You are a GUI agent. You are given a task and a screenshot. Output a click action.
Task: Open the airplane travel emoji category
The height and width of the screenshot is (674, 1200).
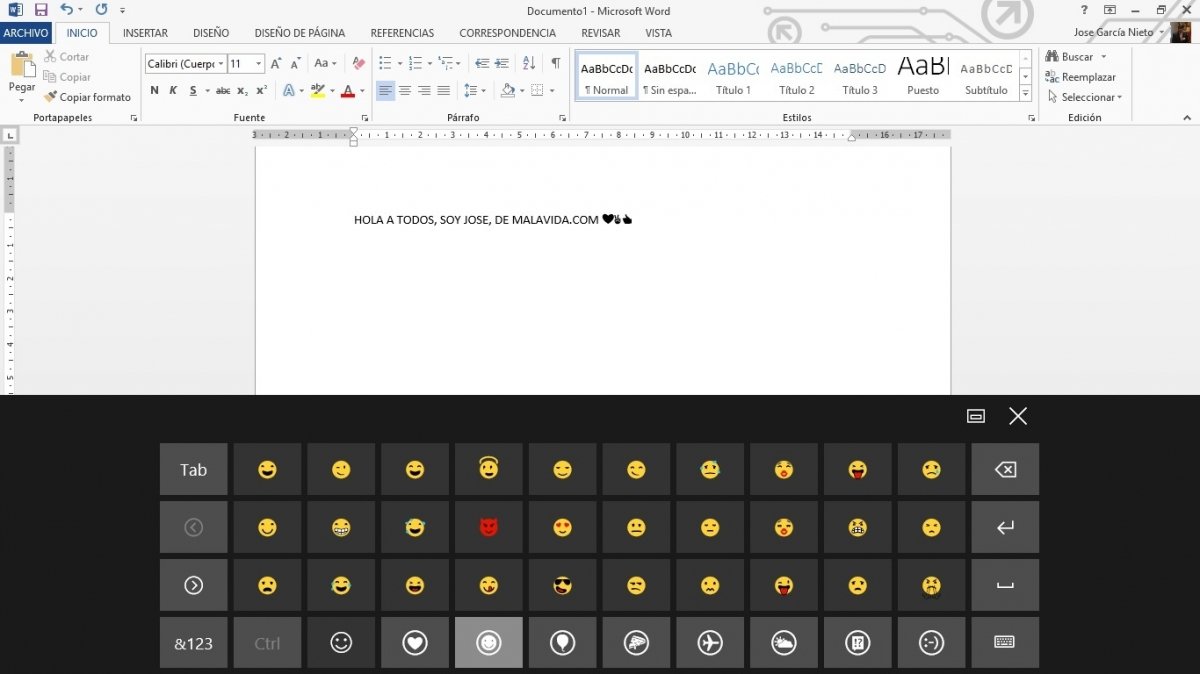tap(710, 643)
